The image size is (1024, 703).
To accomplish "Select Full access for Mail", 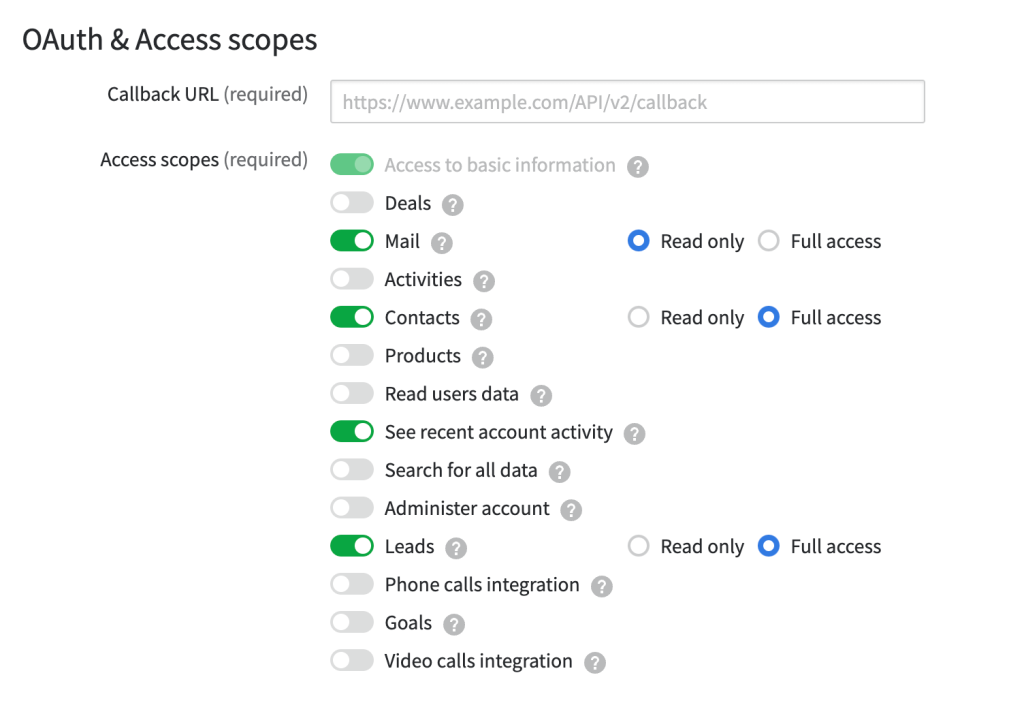I will (x=769, y=242).
